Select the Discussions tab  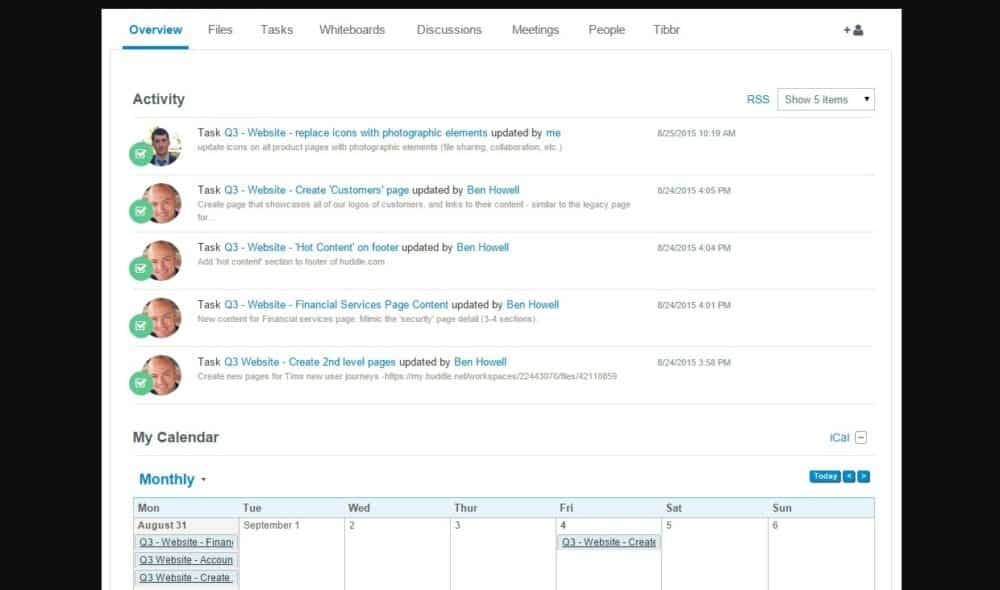tap(449, 30)
